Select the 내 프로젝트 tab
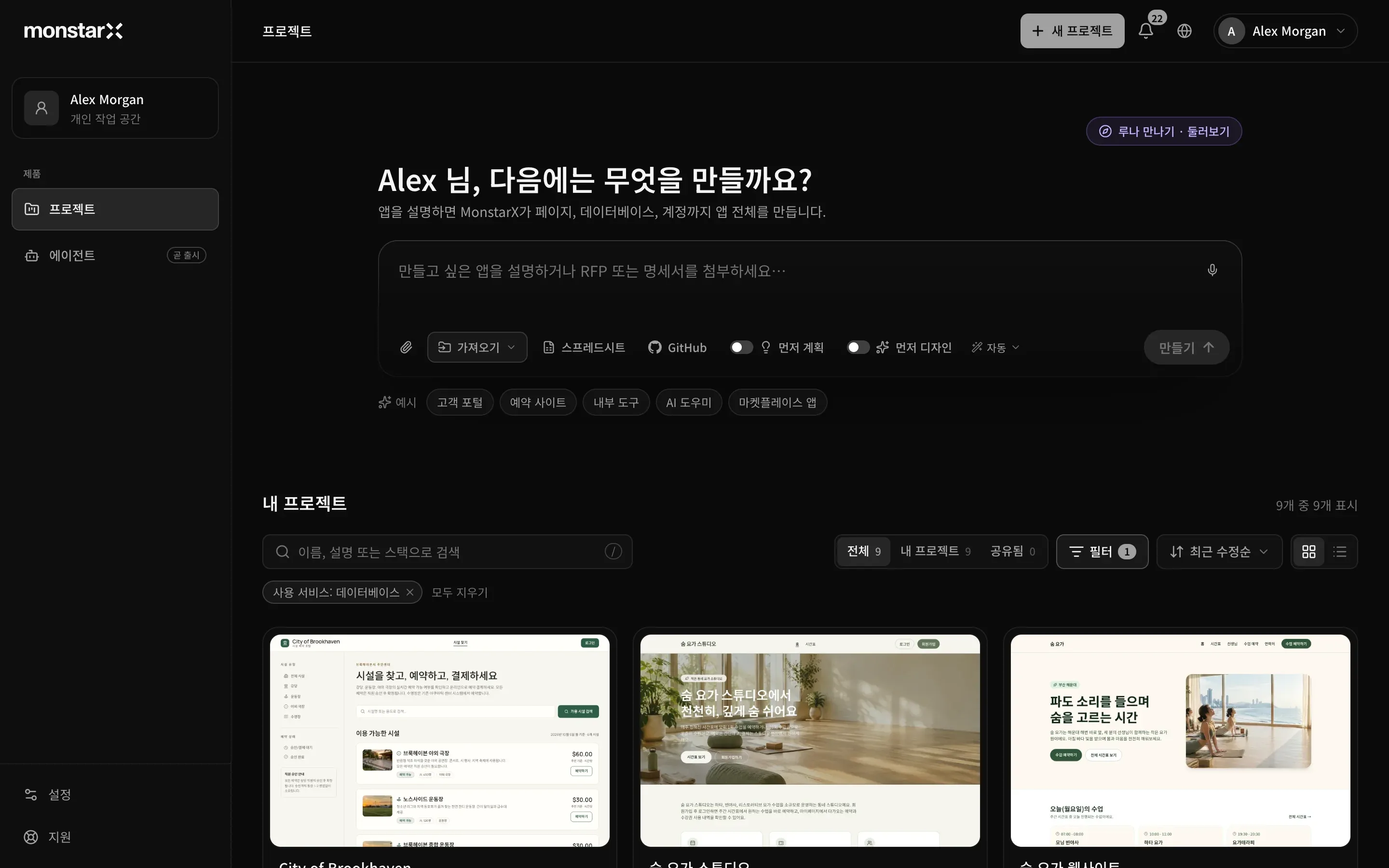This screenshot has height=868, width=1389. point(936,552)
